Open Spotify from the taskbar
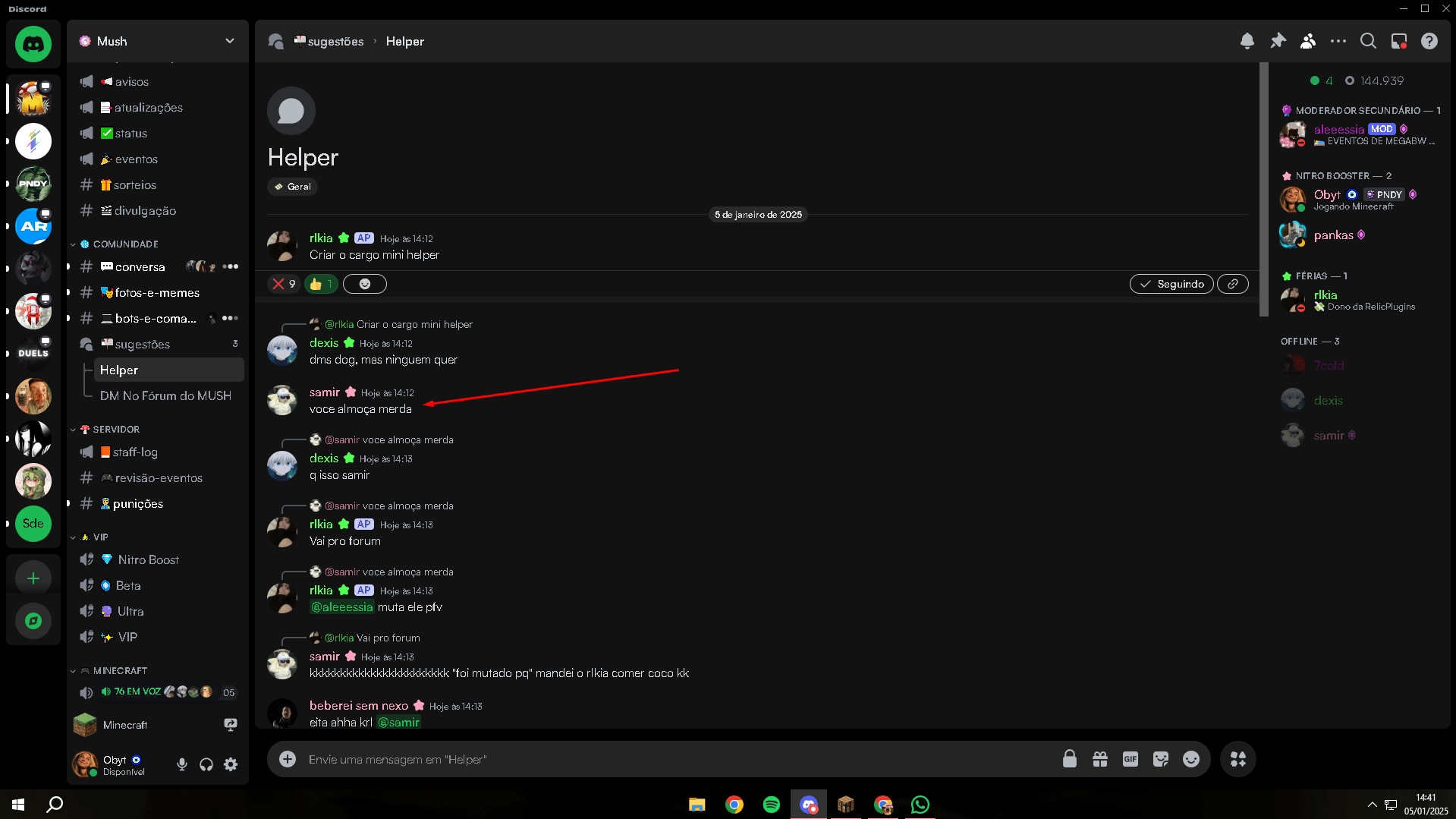The height and width of the screenshot is (819, 1456). tap(772, 805)
